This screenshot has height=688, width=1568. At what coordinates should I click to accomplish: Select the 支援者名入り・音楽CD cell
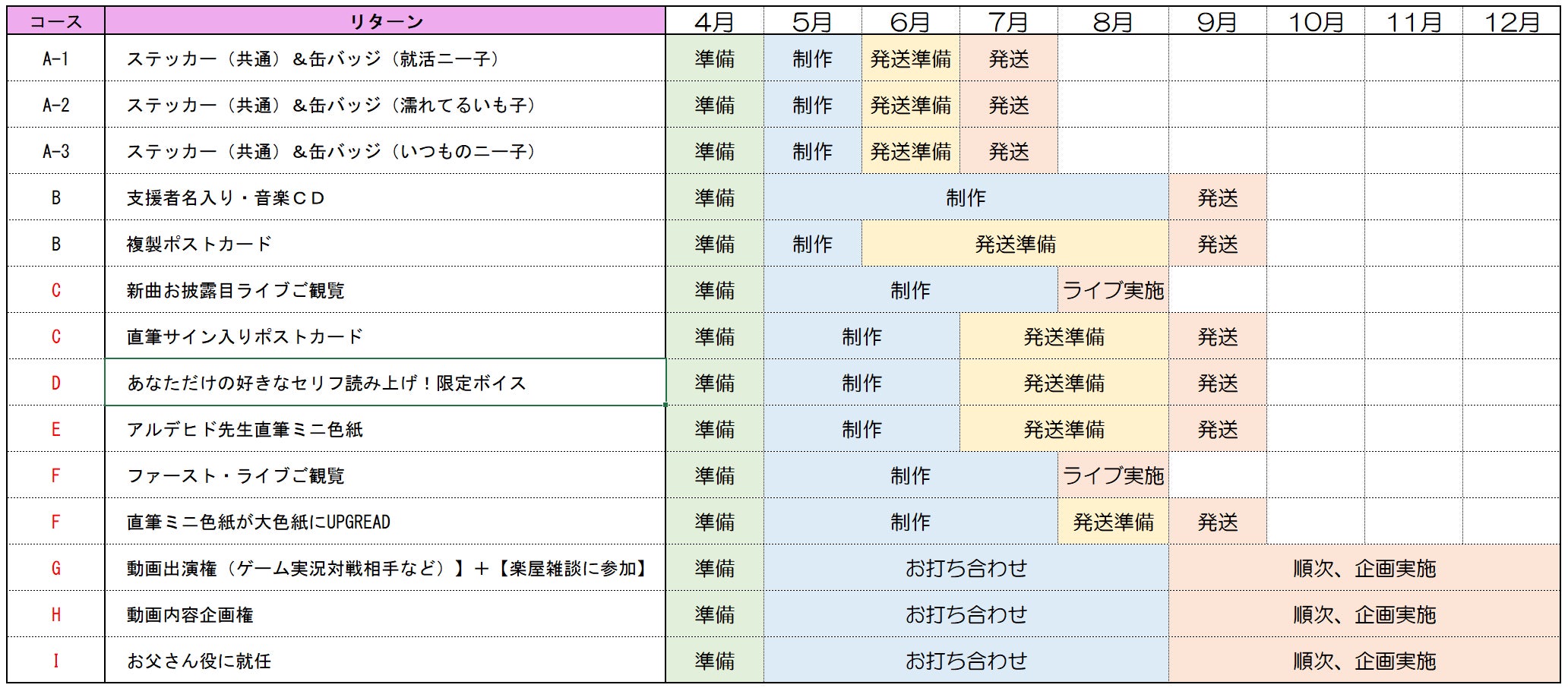click(385, 197)
